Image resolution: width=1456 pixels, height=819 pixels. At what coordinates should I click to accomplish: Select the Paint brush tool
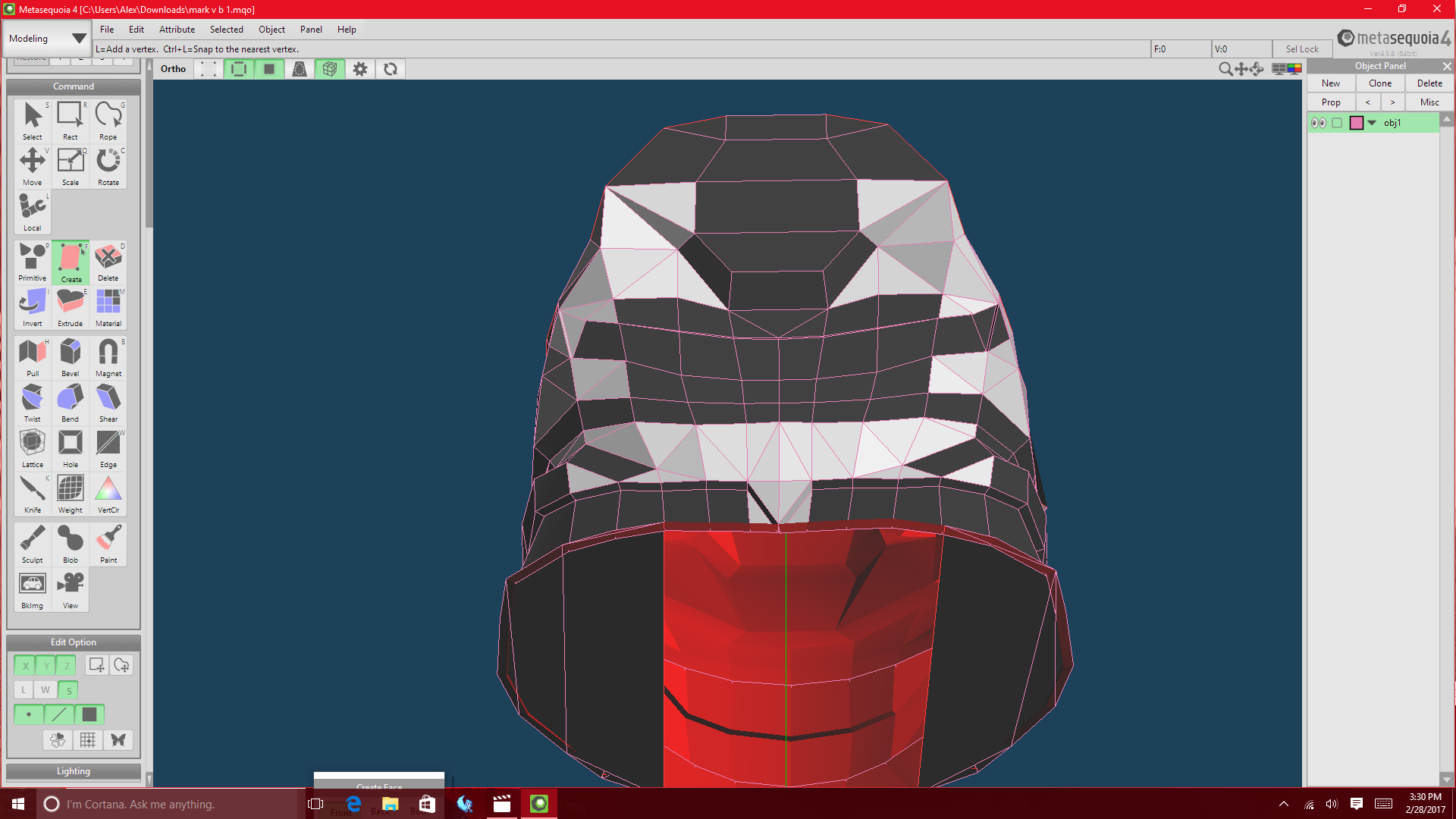pyautogui.click(x=108, y=544)
